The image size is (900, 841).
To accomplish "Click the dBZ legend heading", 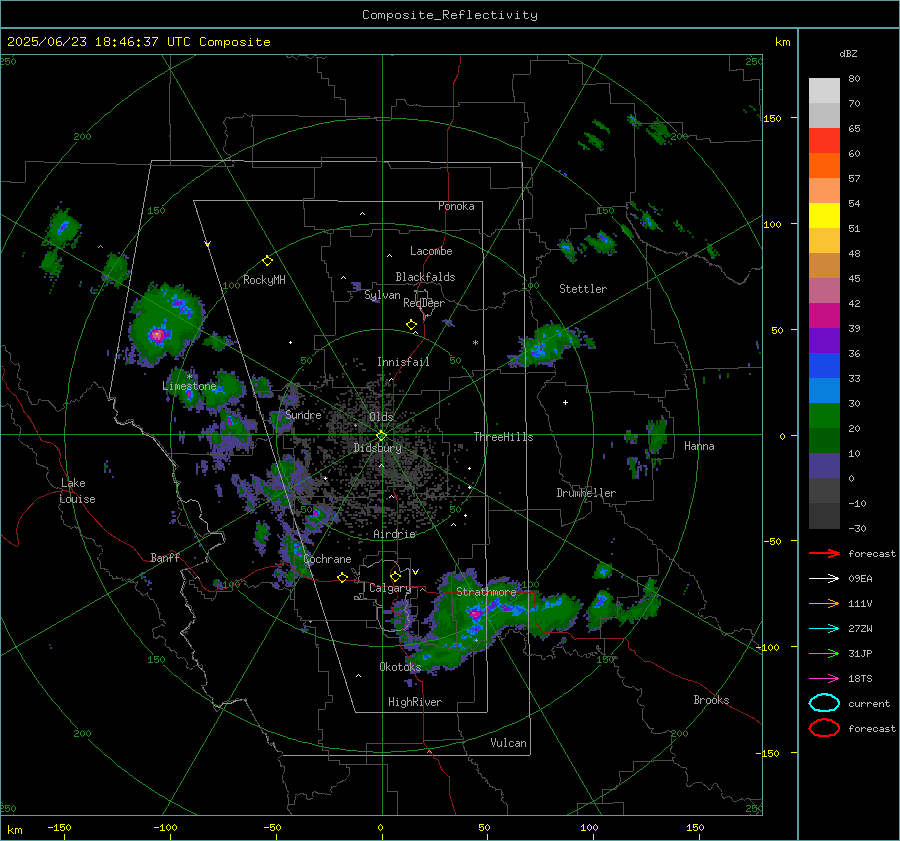I will coord(848,53).
